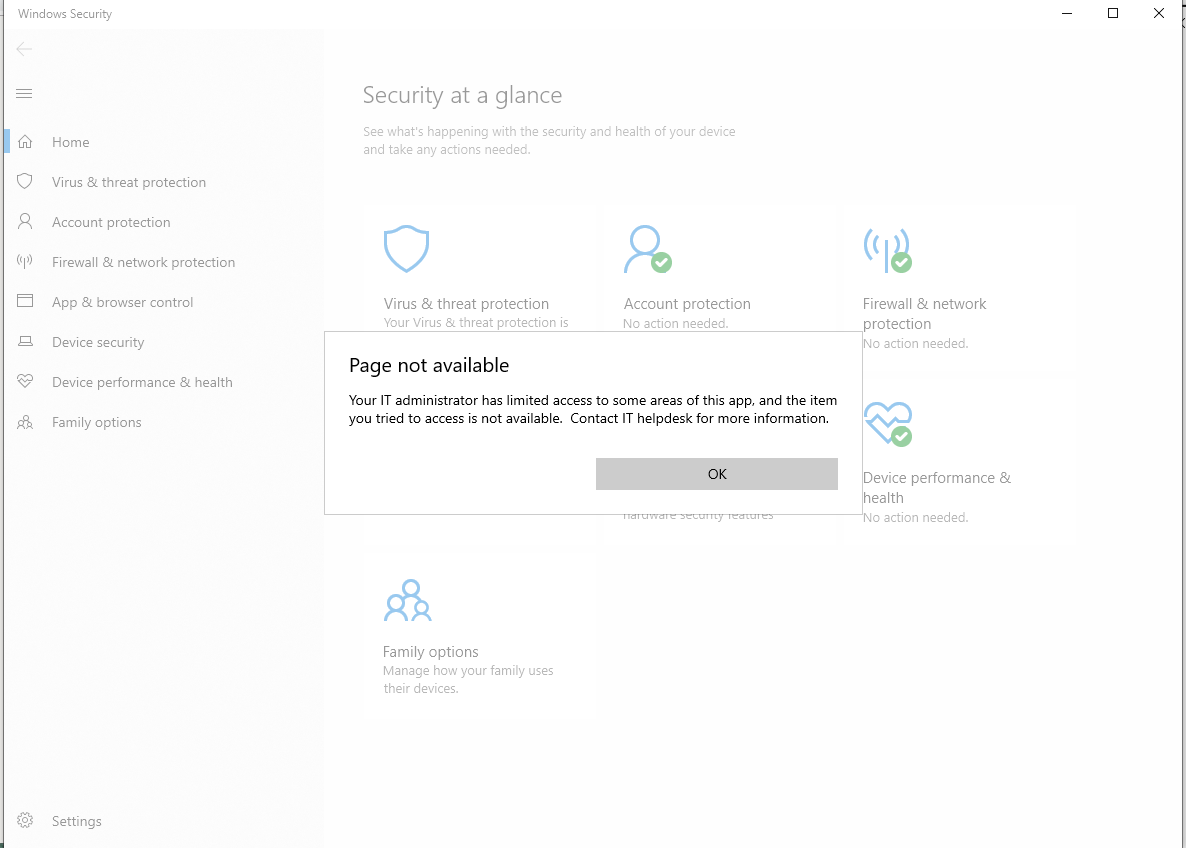Select Home in the sidebar

pyautogui.click(x=70, y=142)
